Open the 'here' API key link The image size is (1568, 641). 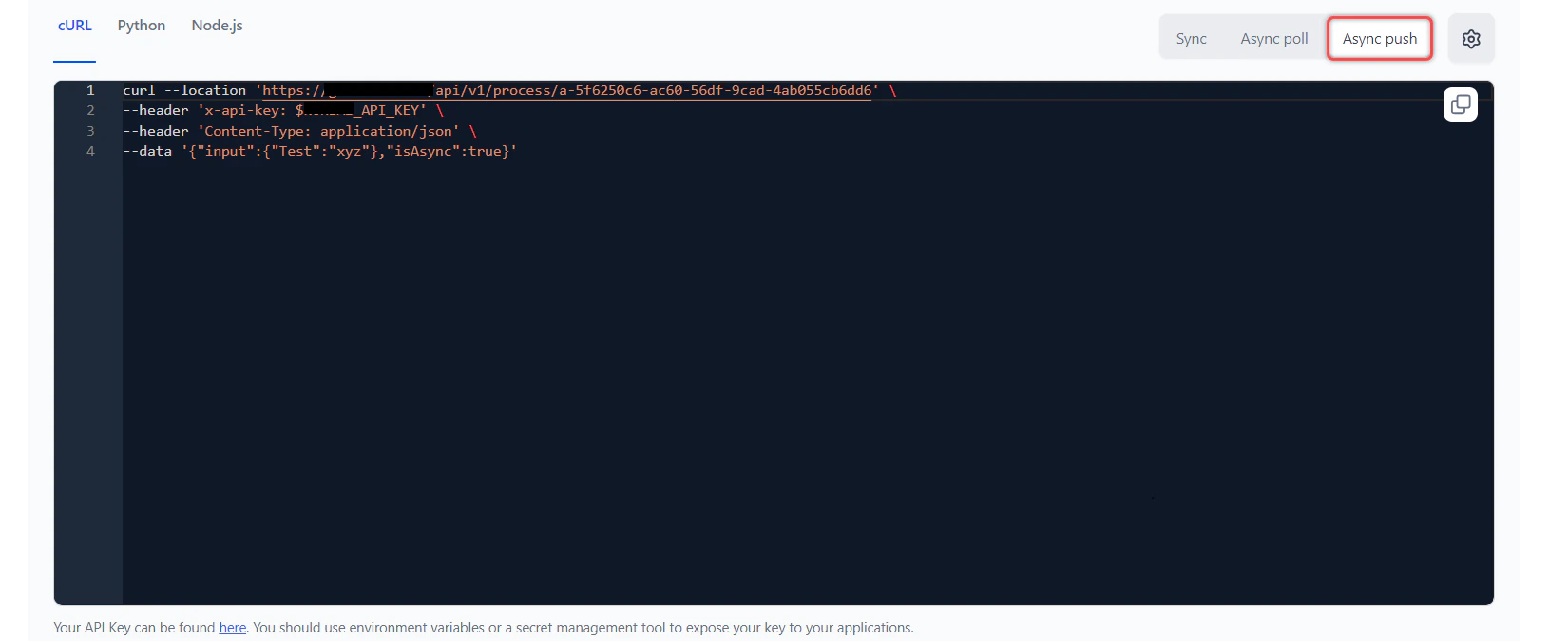point(233,628)
